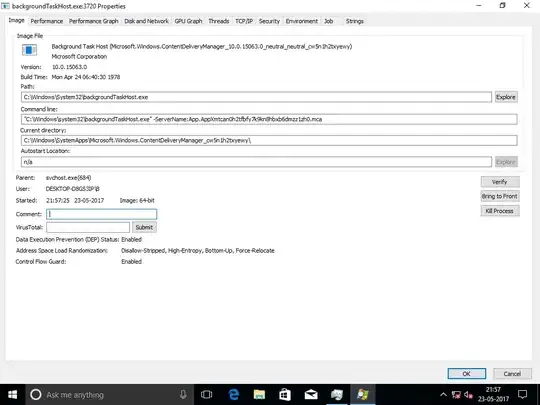Open the Environment tab
The width and height of the screenshot is (540, 405).
pos(302,21)
